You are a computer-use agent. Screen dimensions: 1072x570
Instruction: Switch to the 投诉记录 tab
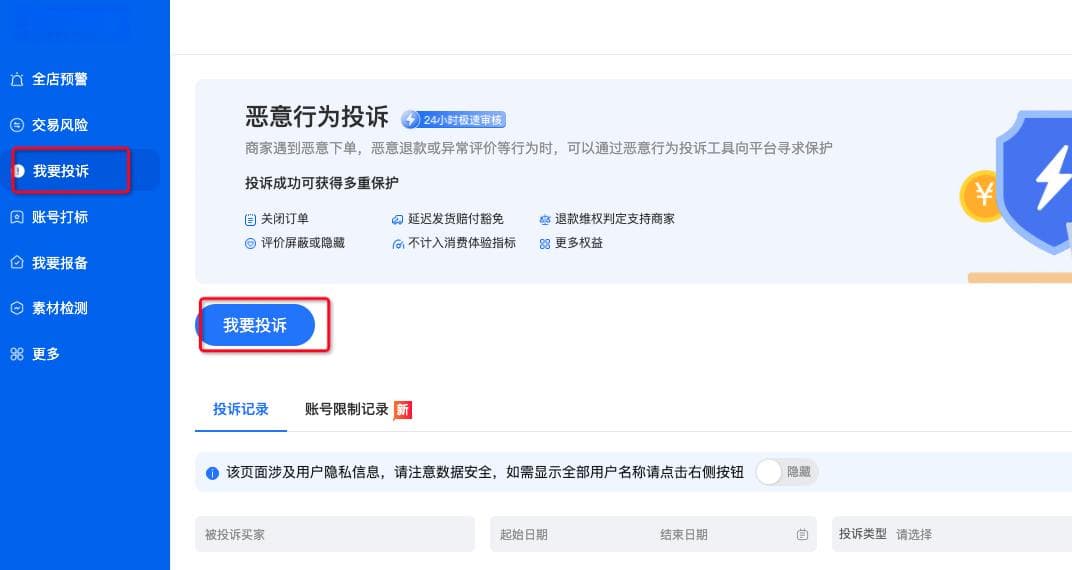tap(241, 409)
